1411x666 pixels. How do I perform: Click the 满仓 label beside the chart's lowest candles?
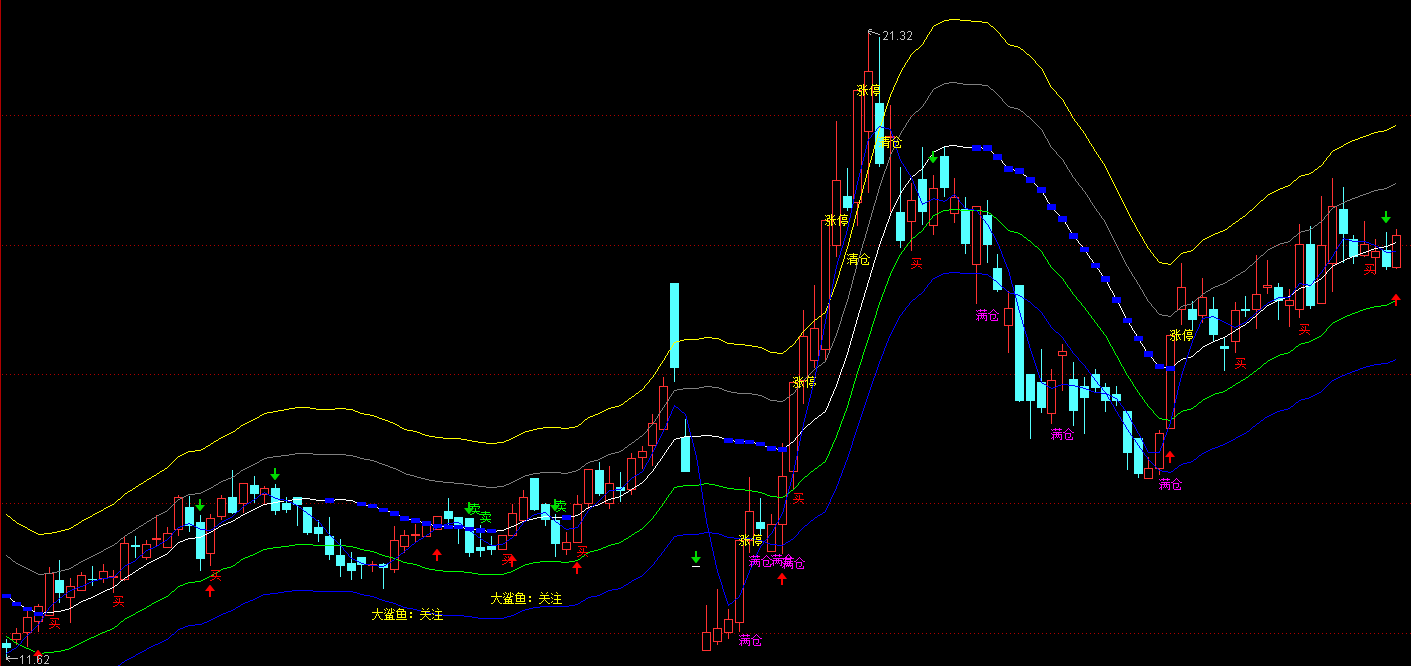pyautogui.click(x=751, y=639)
